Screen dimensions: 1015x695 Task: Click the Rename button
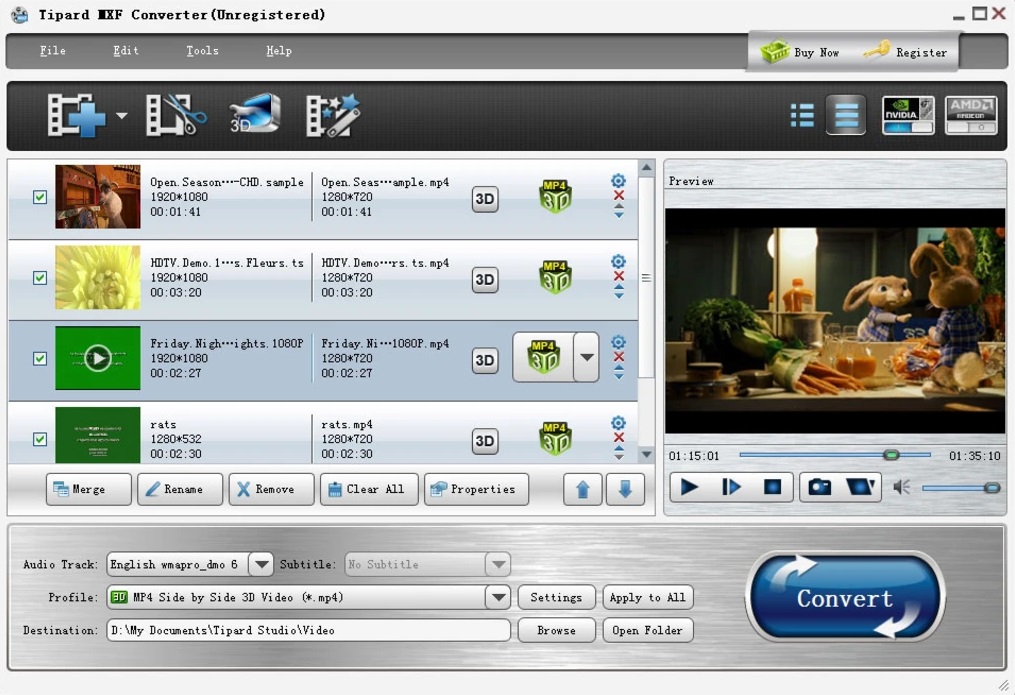[180, 489]
